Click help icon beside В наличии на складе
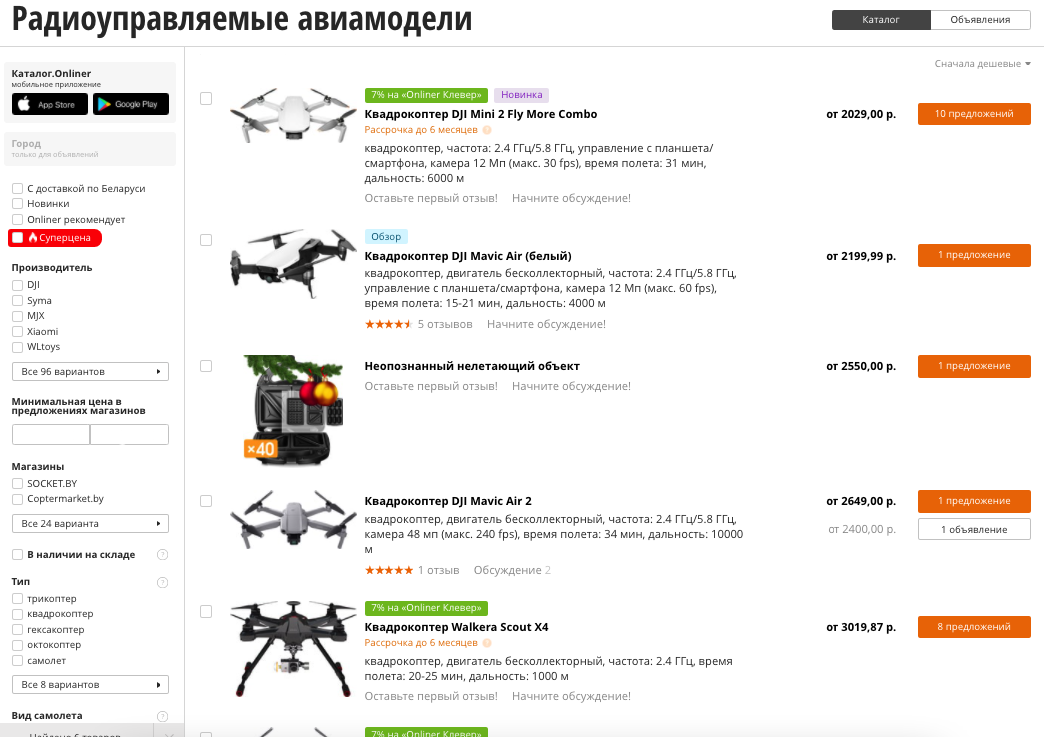This screenshot has height=737, width=1044. [162, 555]
